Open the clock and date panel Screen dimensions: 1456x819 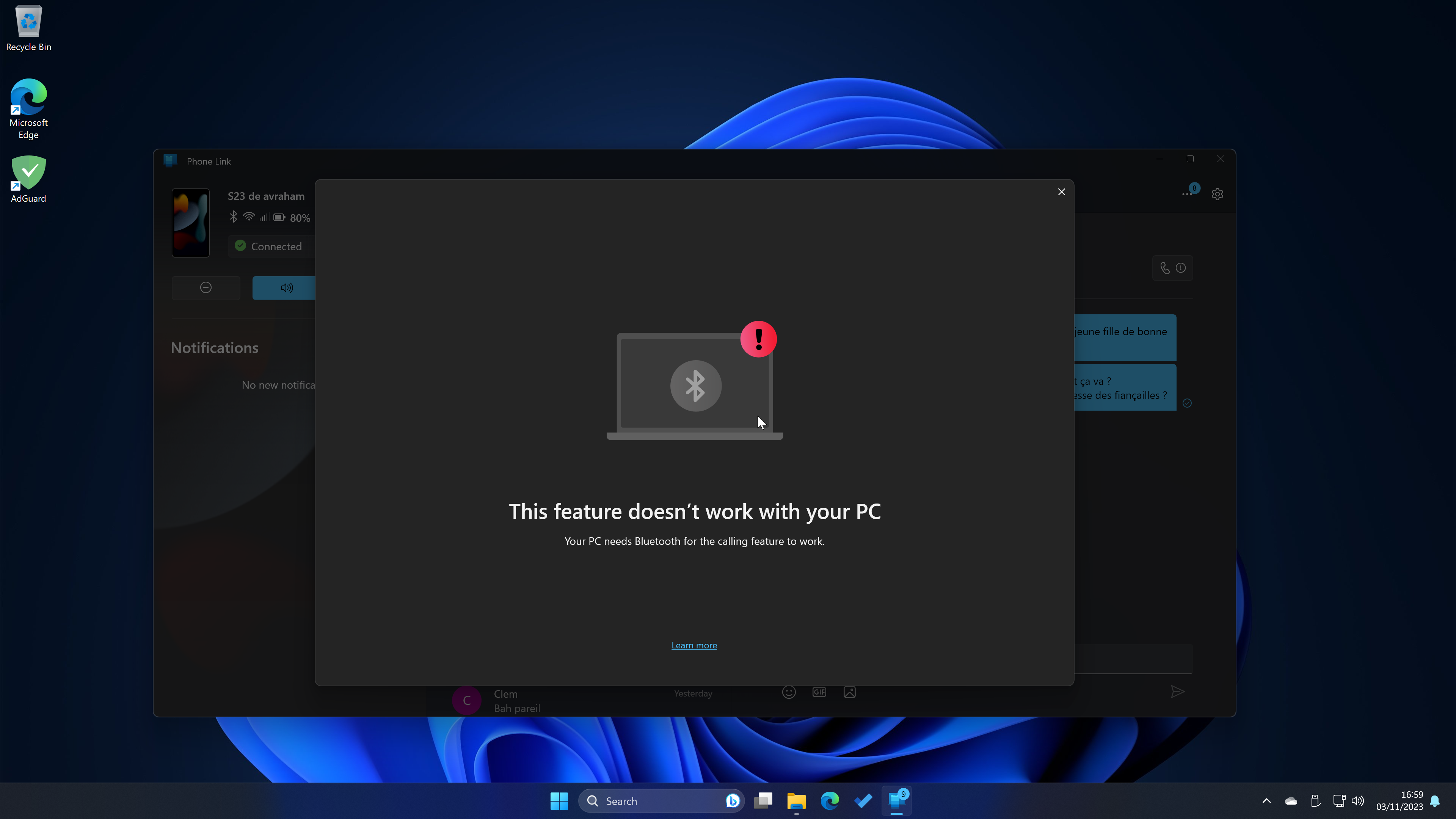1400,801
